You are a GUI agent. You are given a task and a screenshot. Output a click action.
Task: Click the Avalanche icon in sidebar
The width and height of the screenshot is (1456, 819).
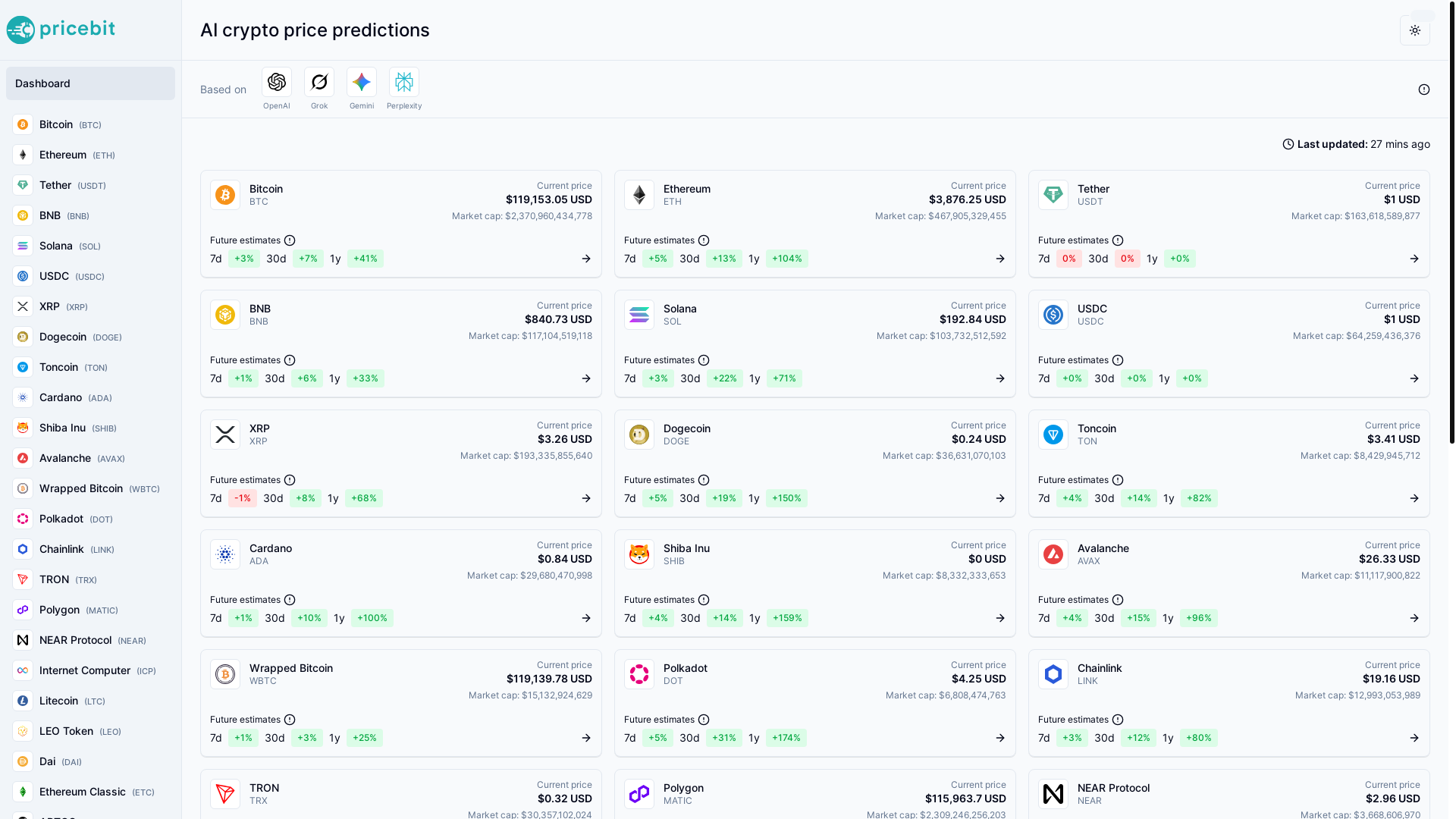[23, 458]
